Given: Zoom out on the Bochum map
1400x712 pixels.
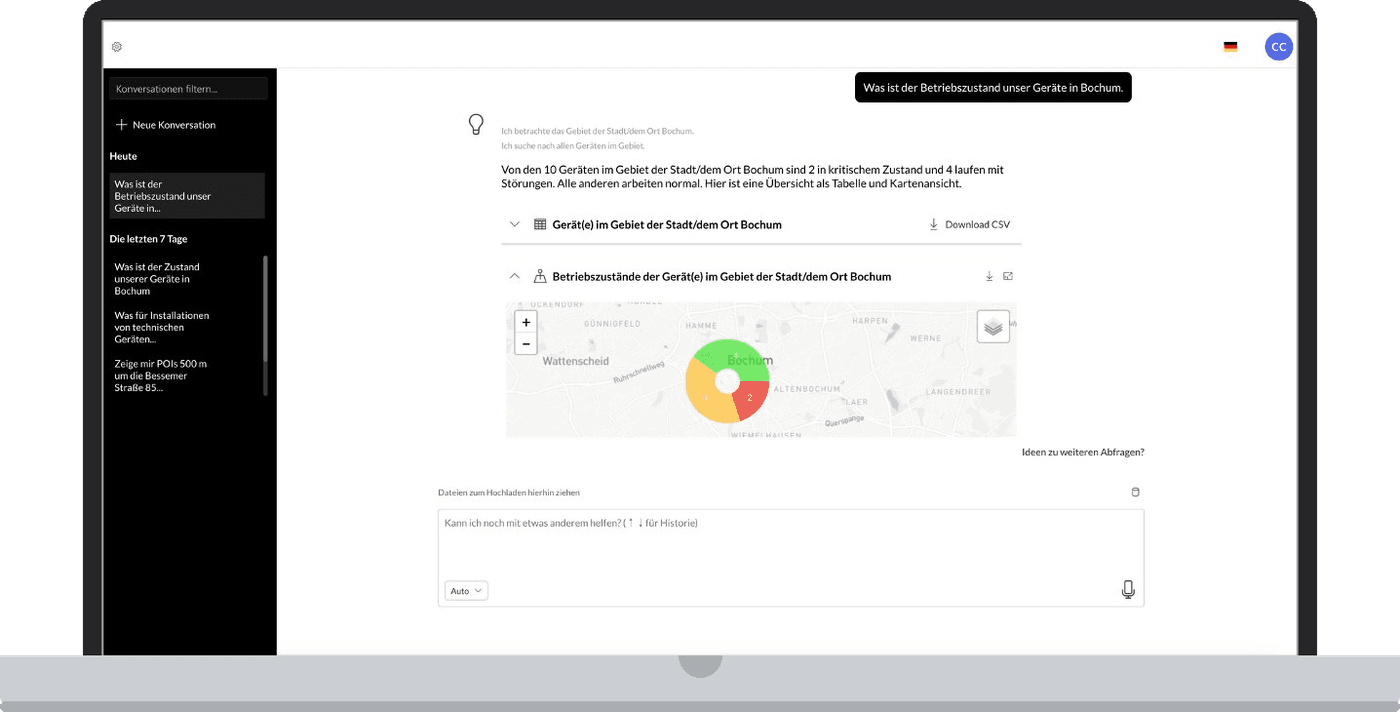Looking at the screenshot, I should 526,344.
